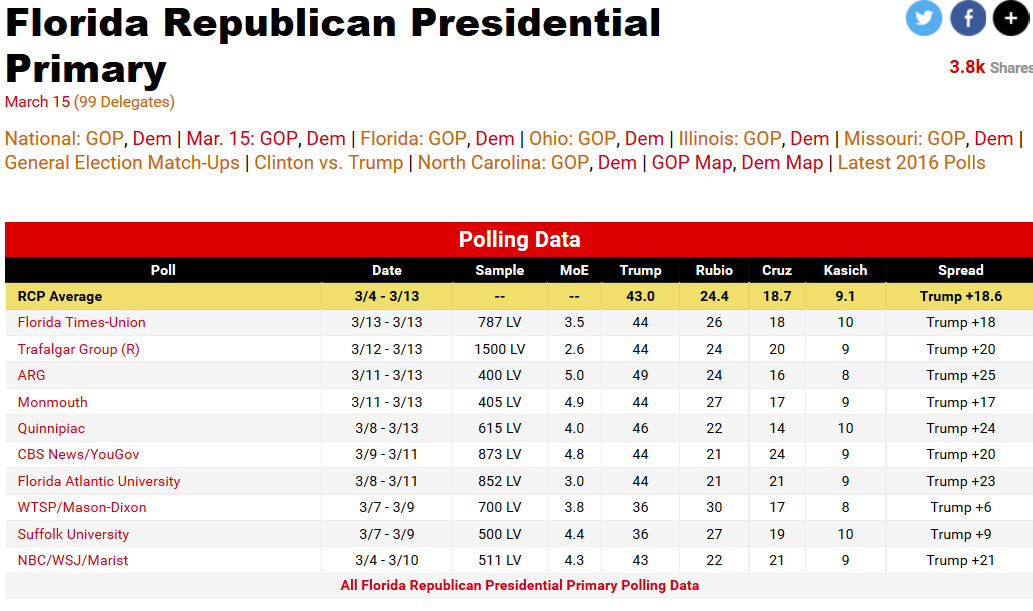Viewport: 1033px width, 611px height.
Task: Open Clinton vs. Trump link
Action: (329, 163)
